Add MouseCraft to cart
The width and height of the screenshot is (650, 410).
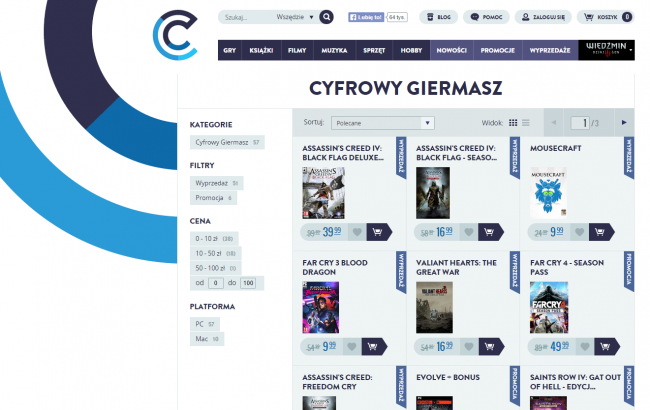coord(601,232)
